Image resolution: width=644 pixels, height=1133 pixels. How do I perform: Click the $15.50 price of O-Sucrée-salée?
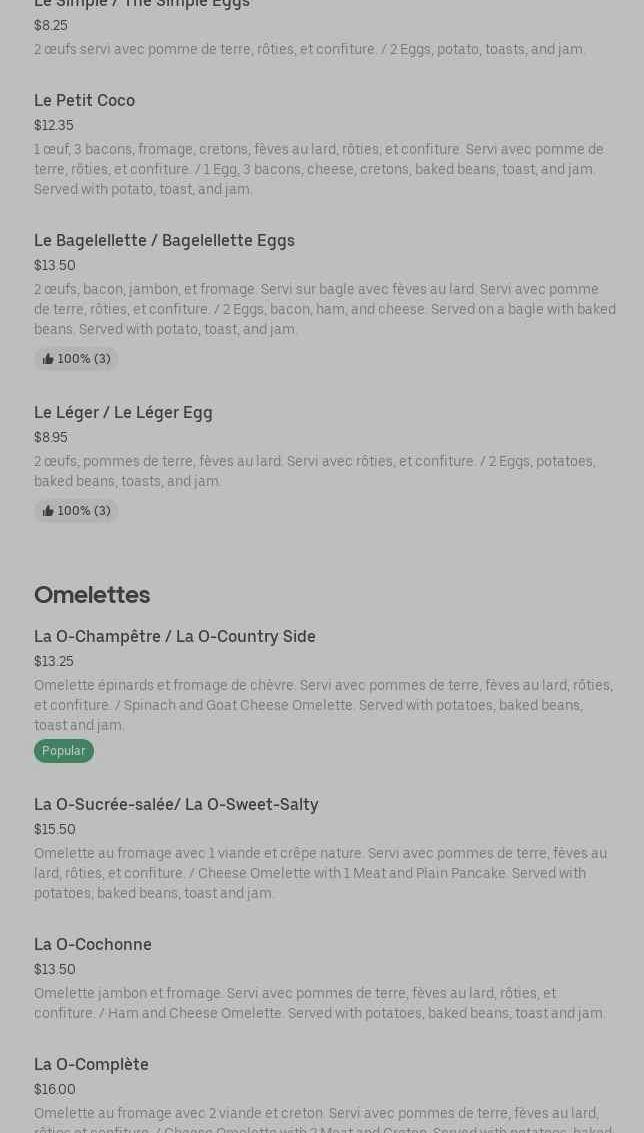pos(54,830)
